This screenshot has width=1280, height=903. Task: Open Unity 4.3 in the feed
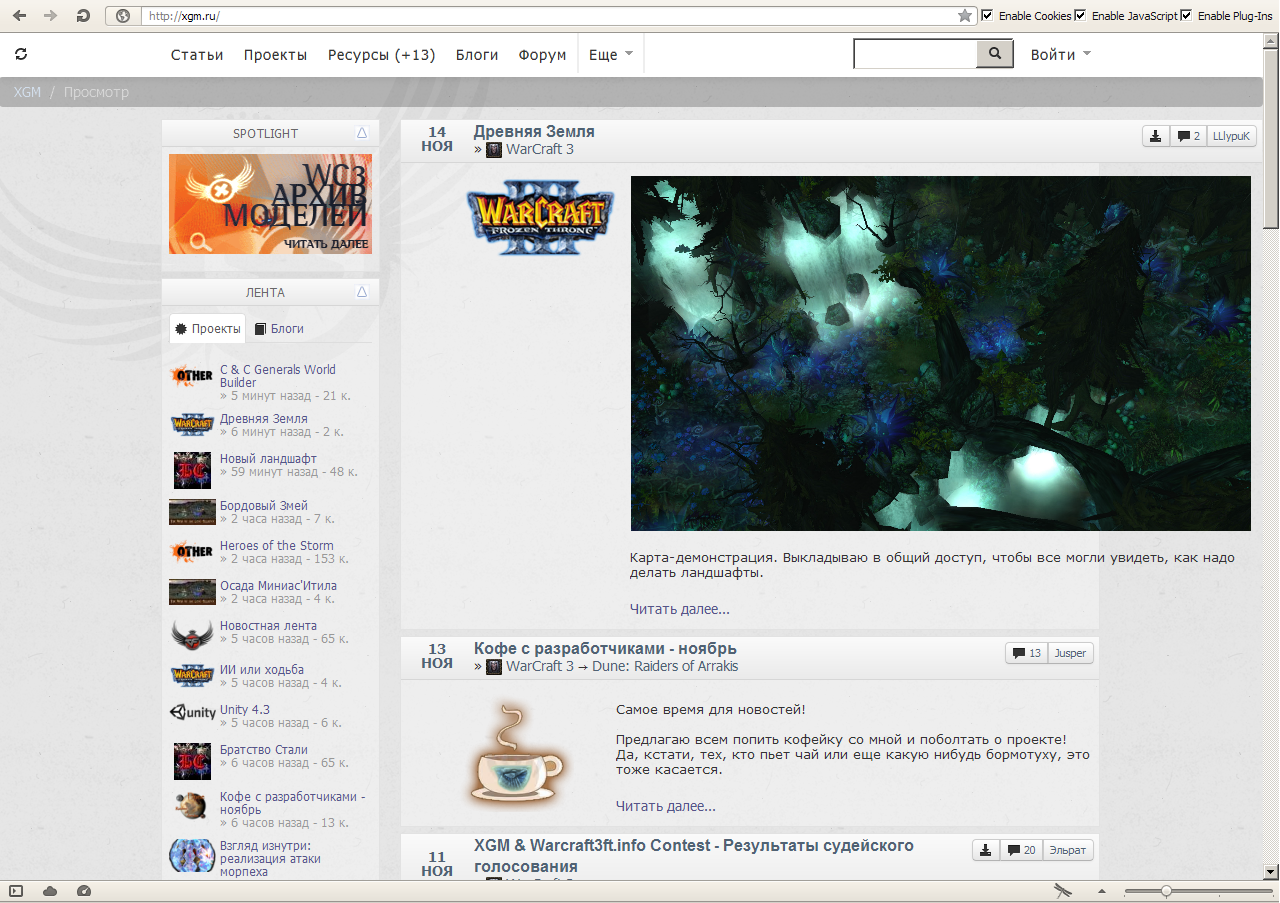245,710
